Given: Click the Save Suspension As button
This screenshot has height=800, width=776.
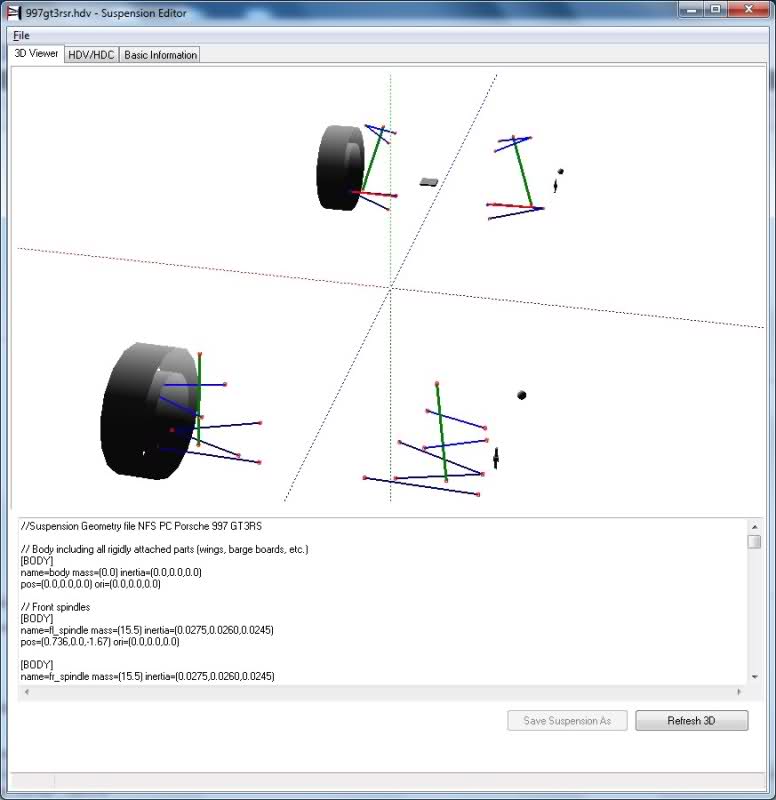Looking at the screenshot, I should point(567,720).
